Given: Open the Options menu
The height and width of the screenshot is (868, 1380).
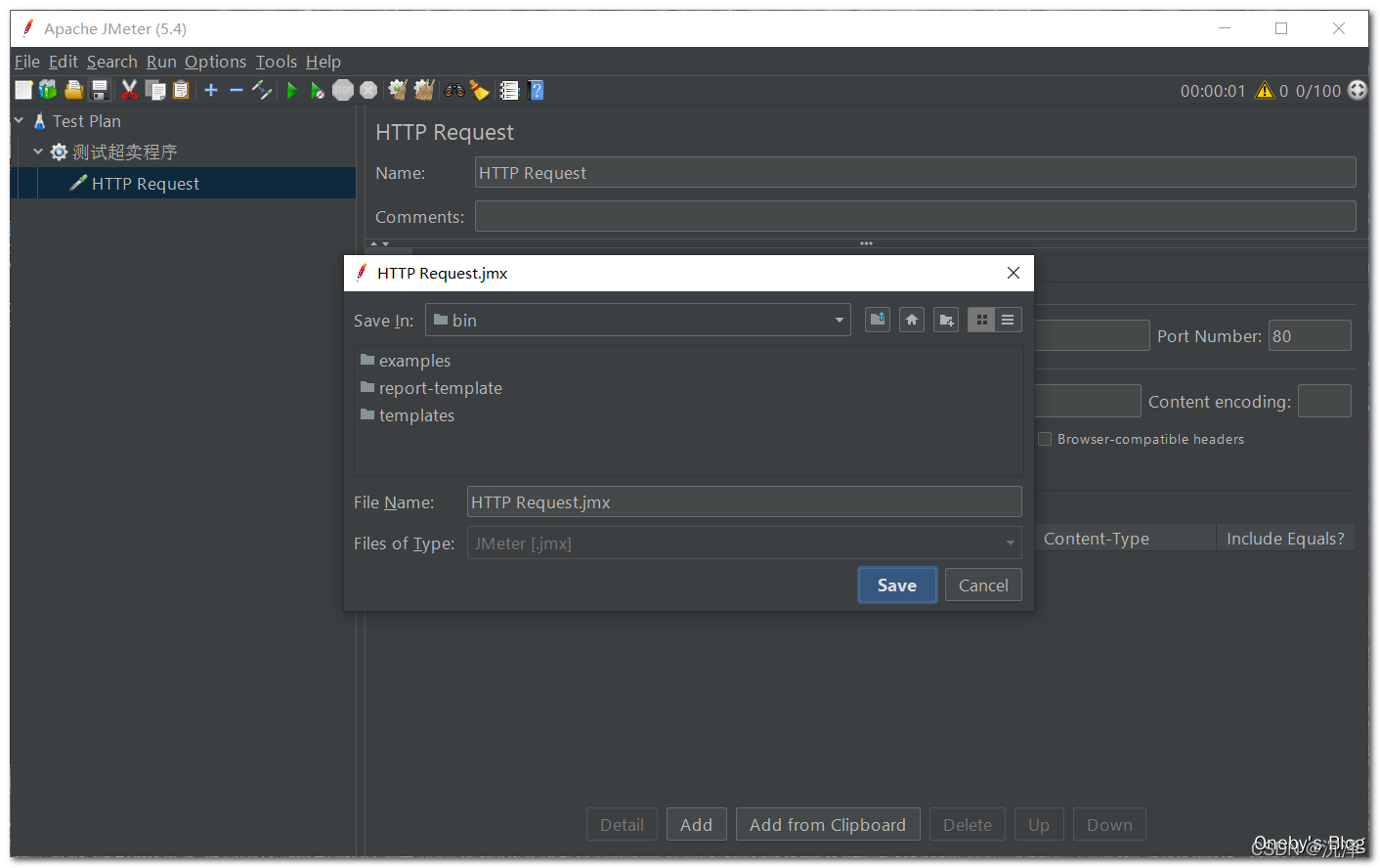Looking at the screenshot, I should pyautogui.click(x=216, y=62).
